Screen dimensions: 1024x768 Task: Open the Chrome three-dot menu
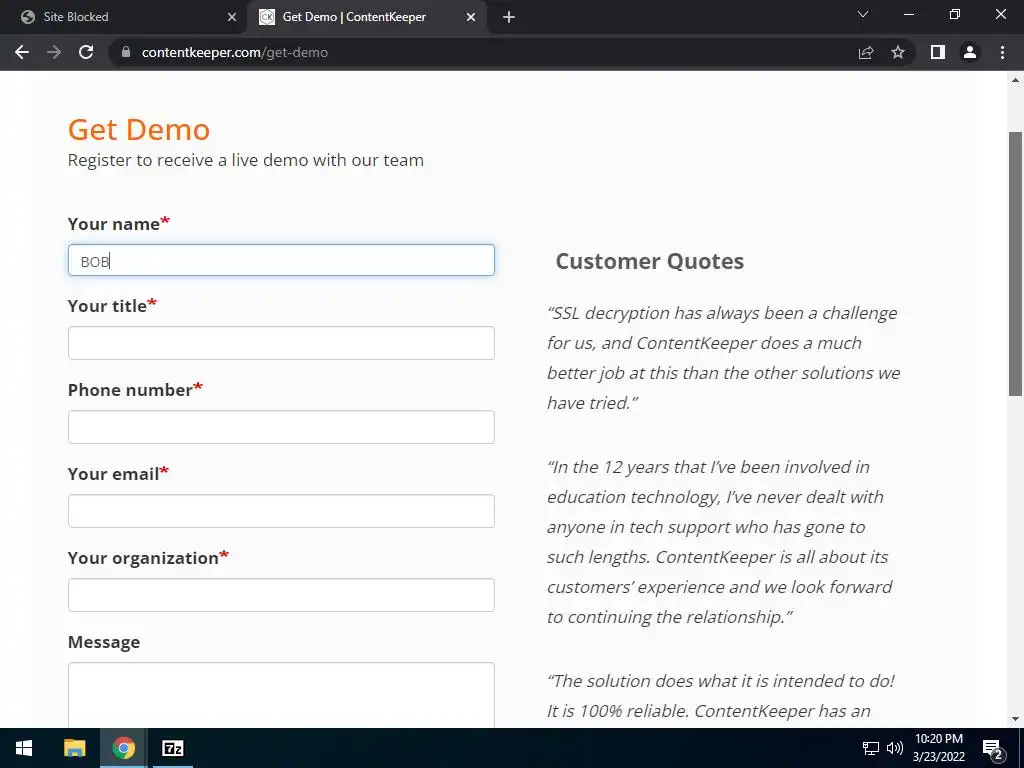tap(1002, 52)
